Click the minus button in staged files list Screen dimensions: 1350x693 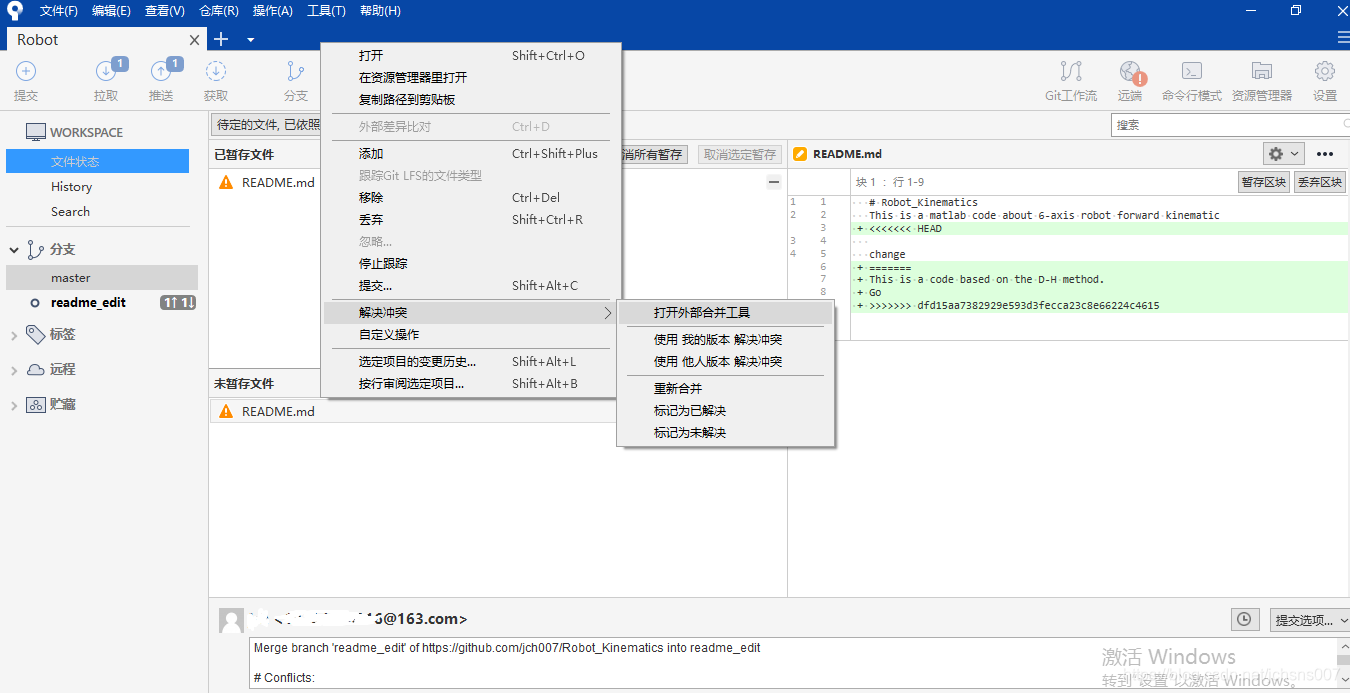pos(773,182)
